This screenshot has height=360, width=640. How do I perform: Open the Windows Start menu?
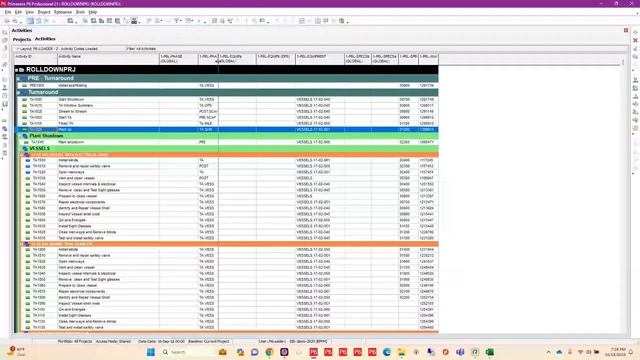point(151,352)
